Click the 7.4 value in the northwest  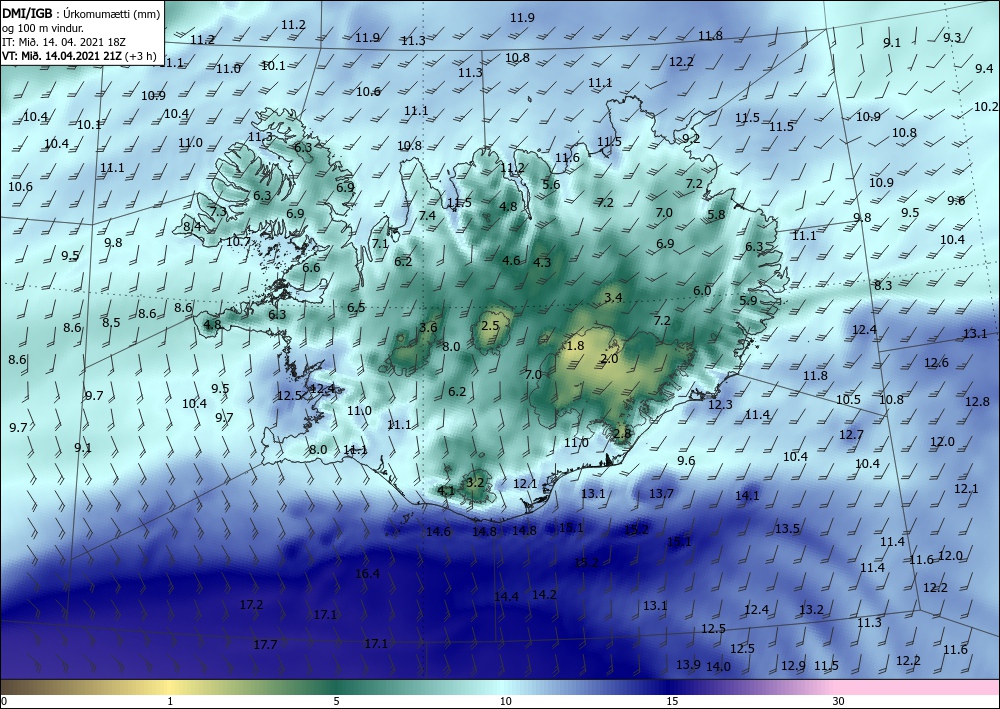(x=427, y=216)
